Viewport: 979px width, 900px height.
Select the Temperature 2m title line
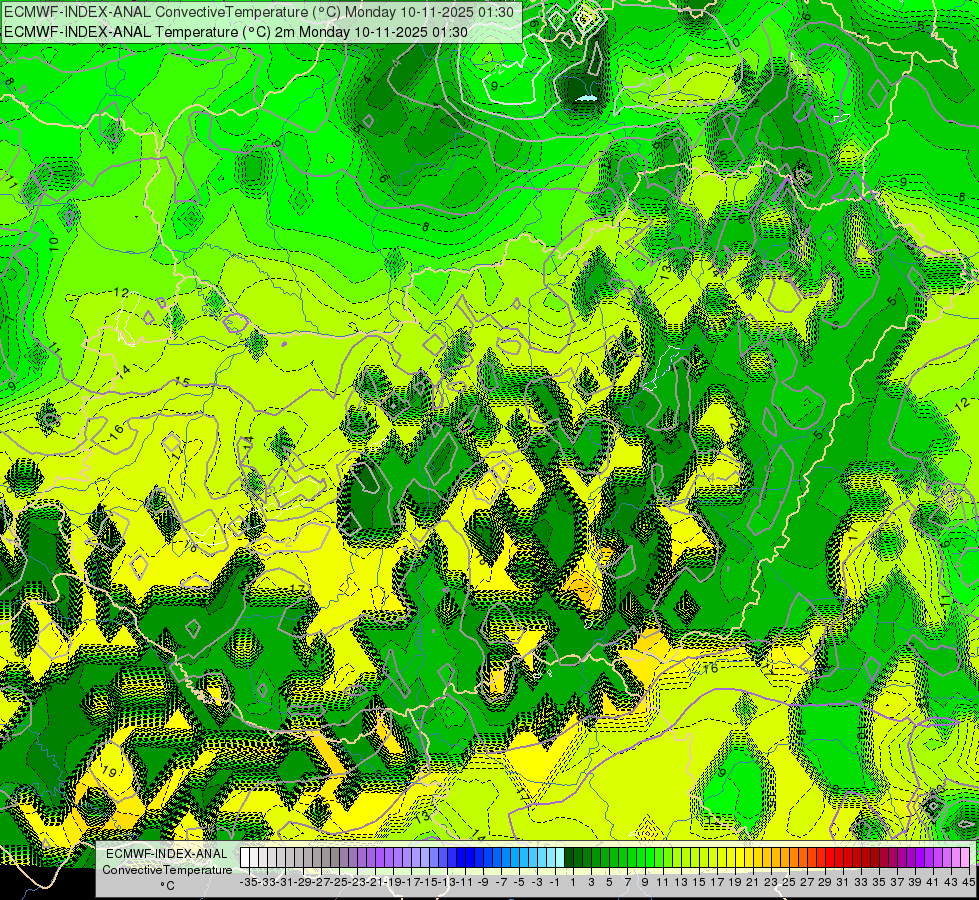click(x=236, y=32)
